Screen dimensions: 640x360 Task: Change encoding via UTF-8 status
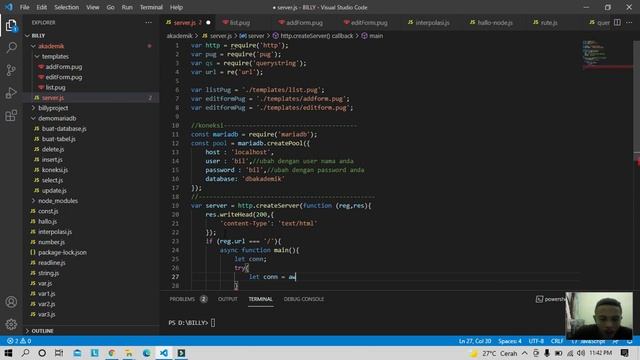(x=536, y=341)
